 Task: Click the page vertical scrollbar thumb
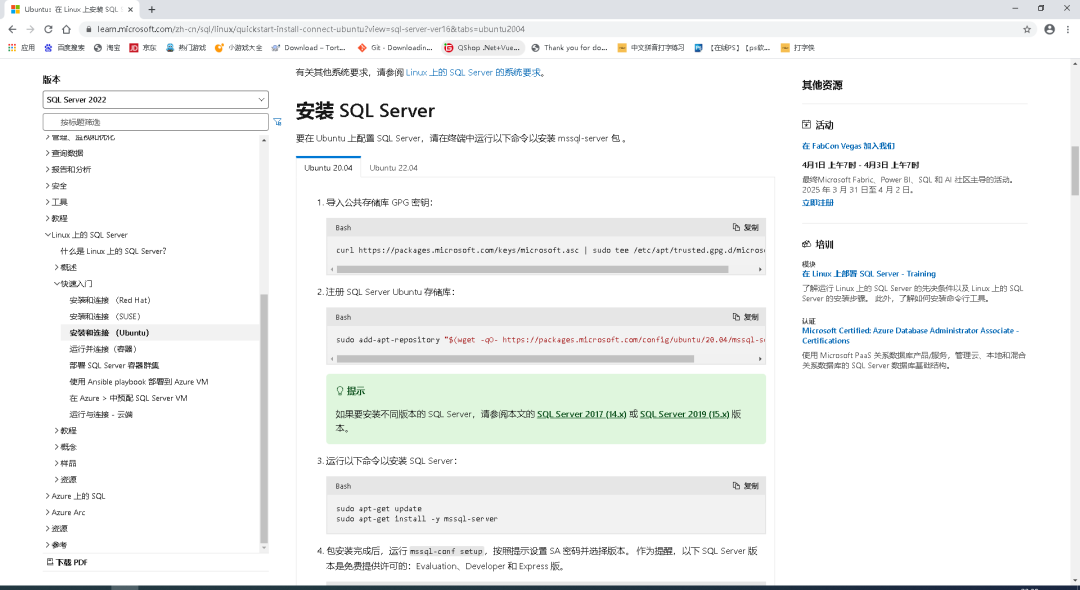tap(1075, 171)
